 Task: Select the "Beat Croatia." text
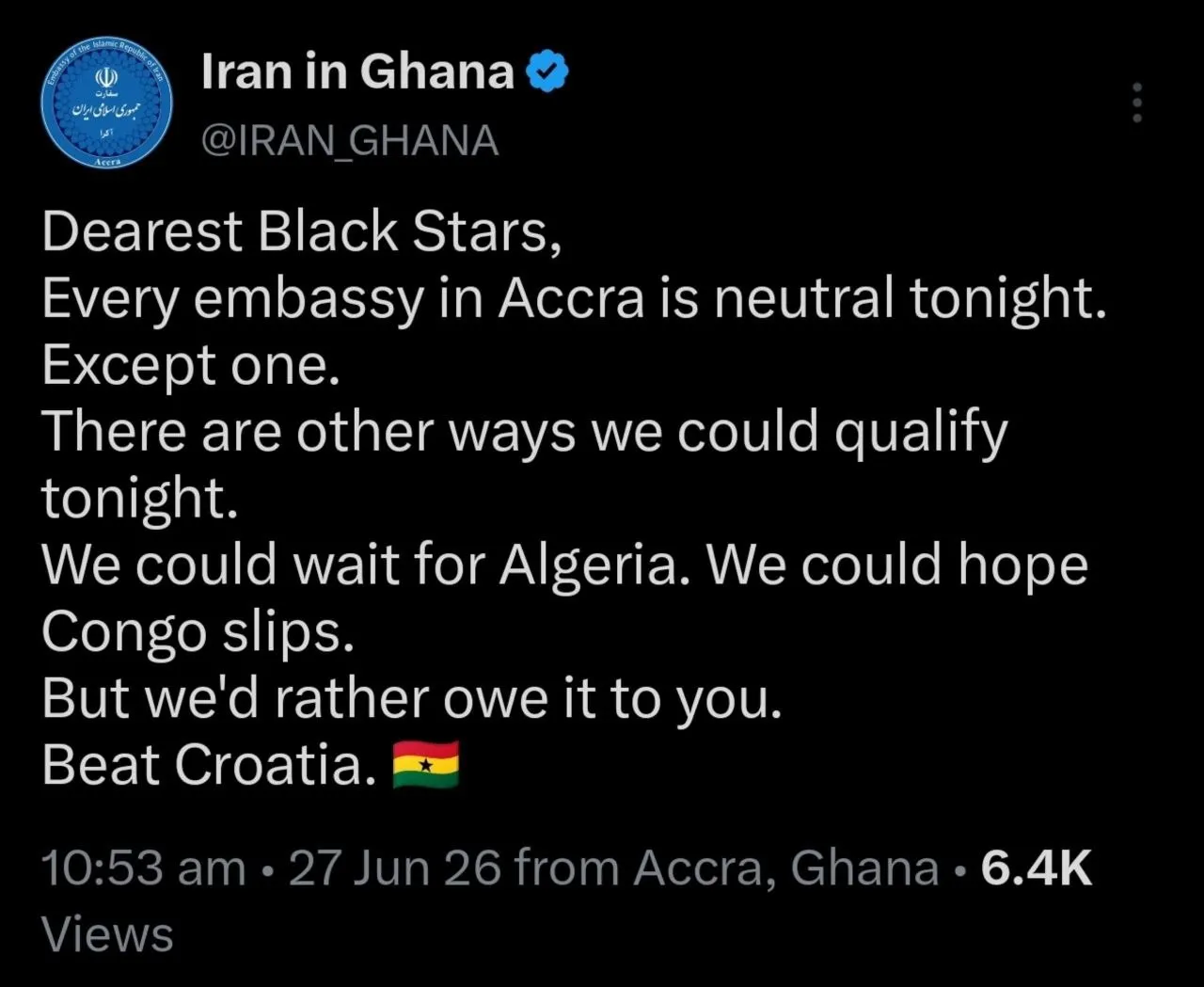tap(209, 764)
